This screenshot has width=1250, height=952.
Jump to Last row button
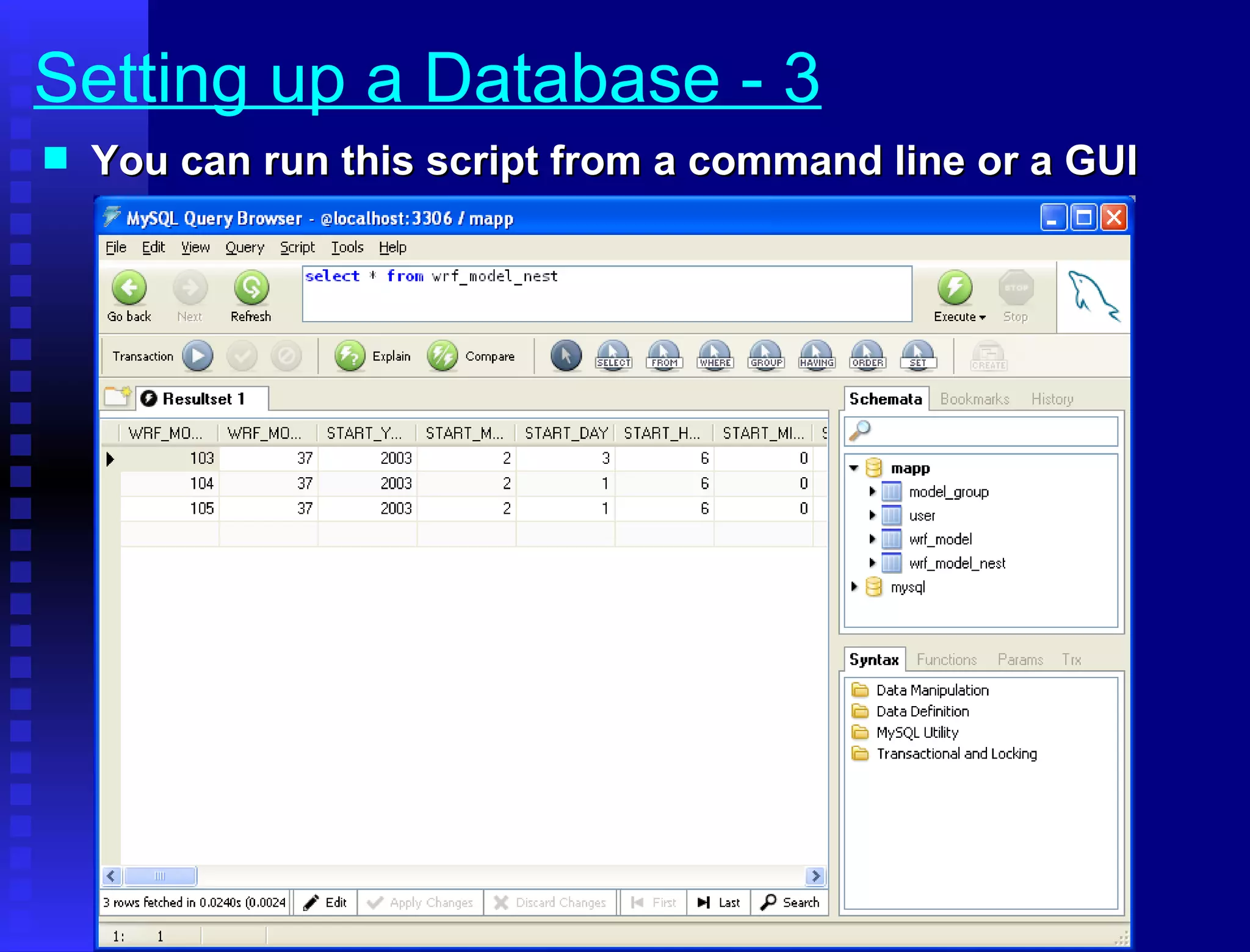[x=718, y=903]
